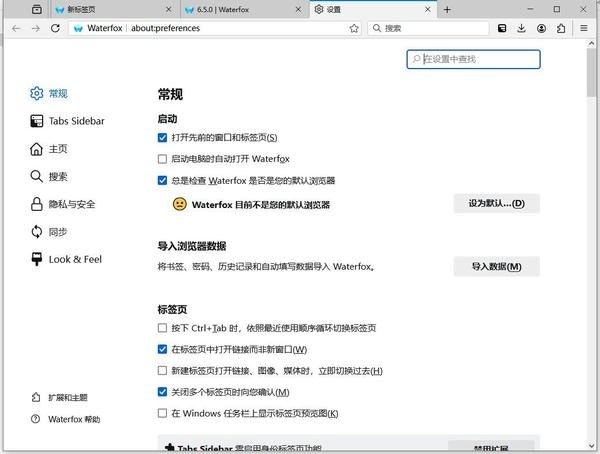Open the hamburger application menu
600x454 pixels.
click(x=584, y=28)
